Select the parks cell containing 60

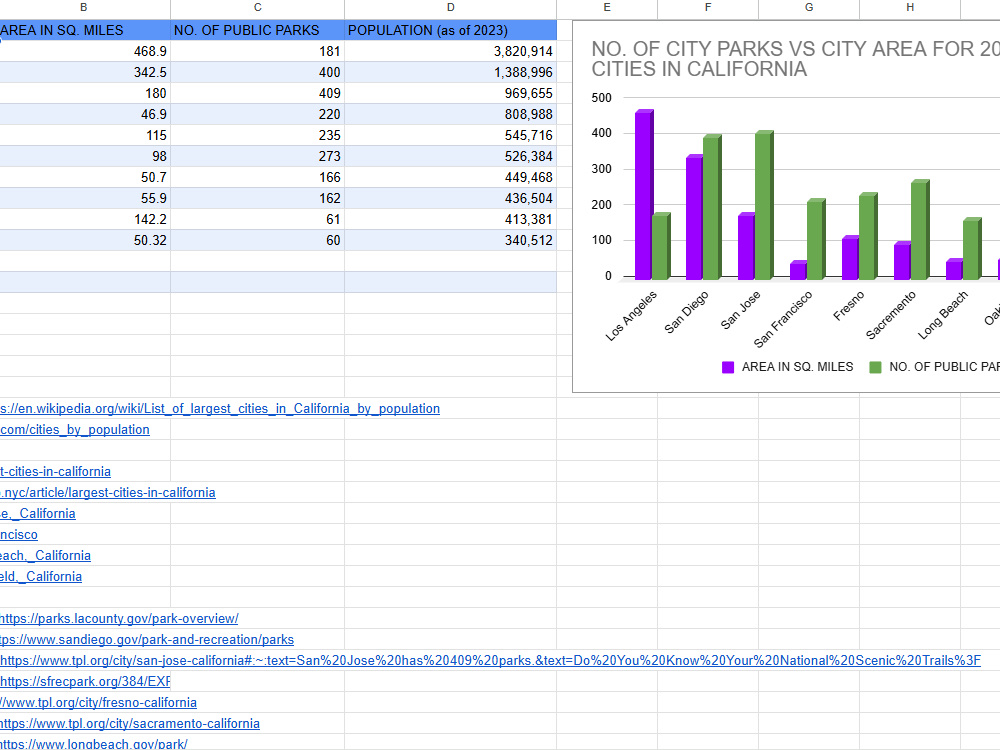click(258, 240)
